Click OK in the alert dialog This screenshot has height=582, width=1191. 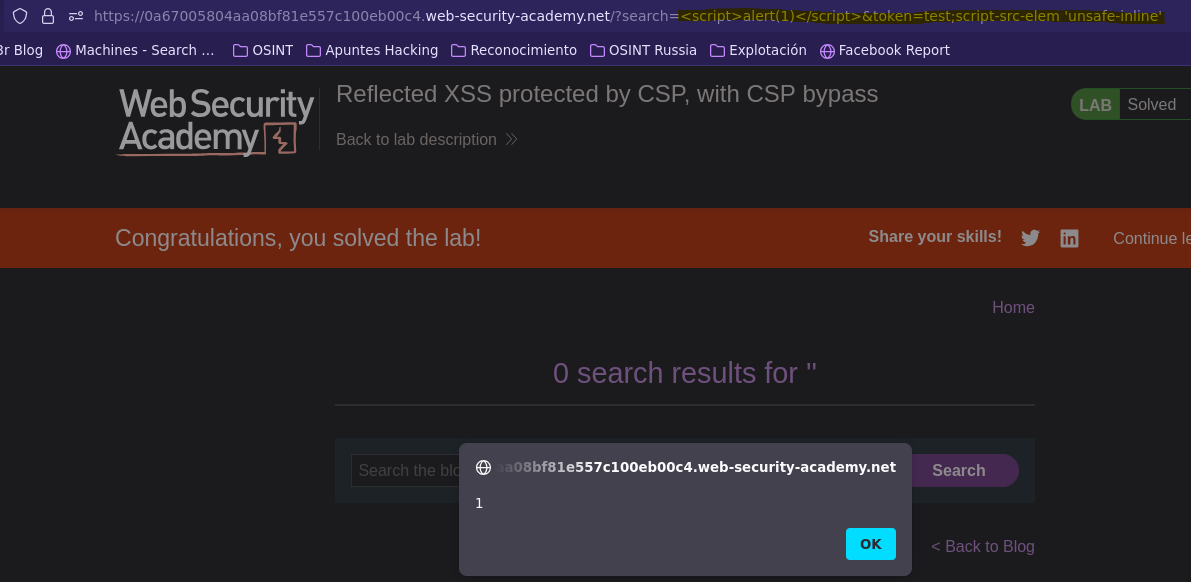click(870, 544)
